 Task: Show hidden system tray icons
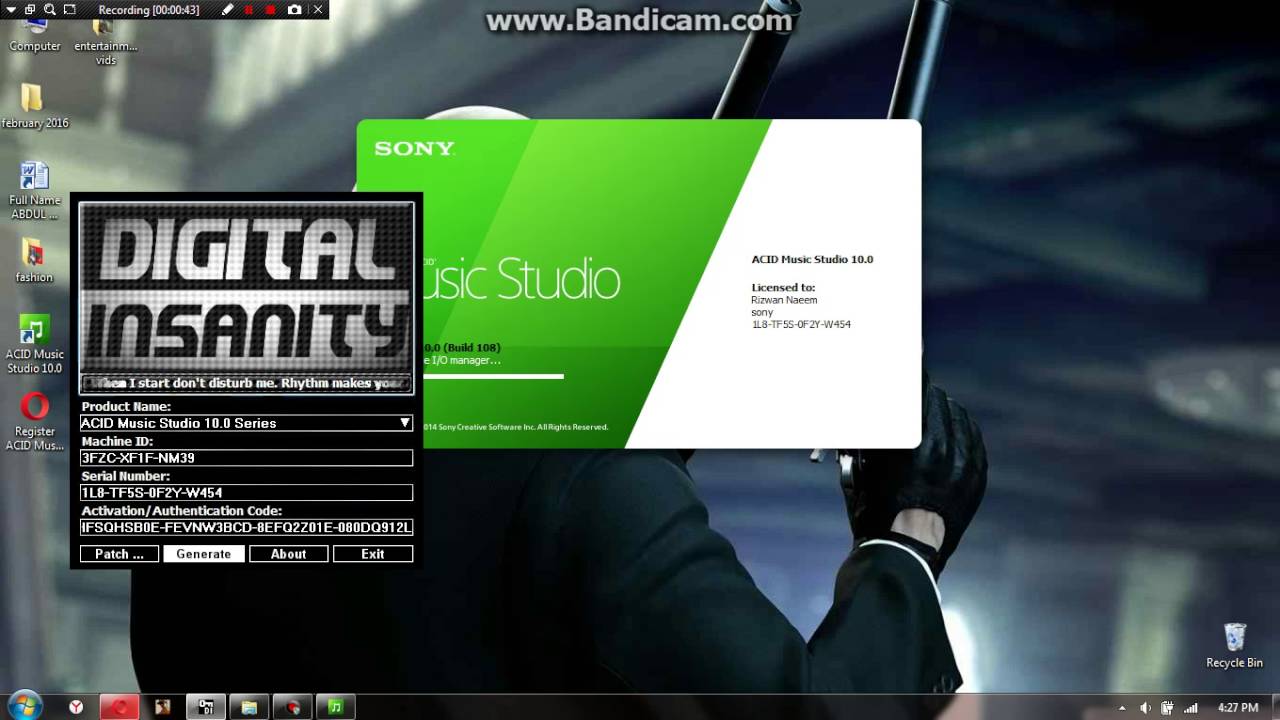click(x=1122, y=708)
